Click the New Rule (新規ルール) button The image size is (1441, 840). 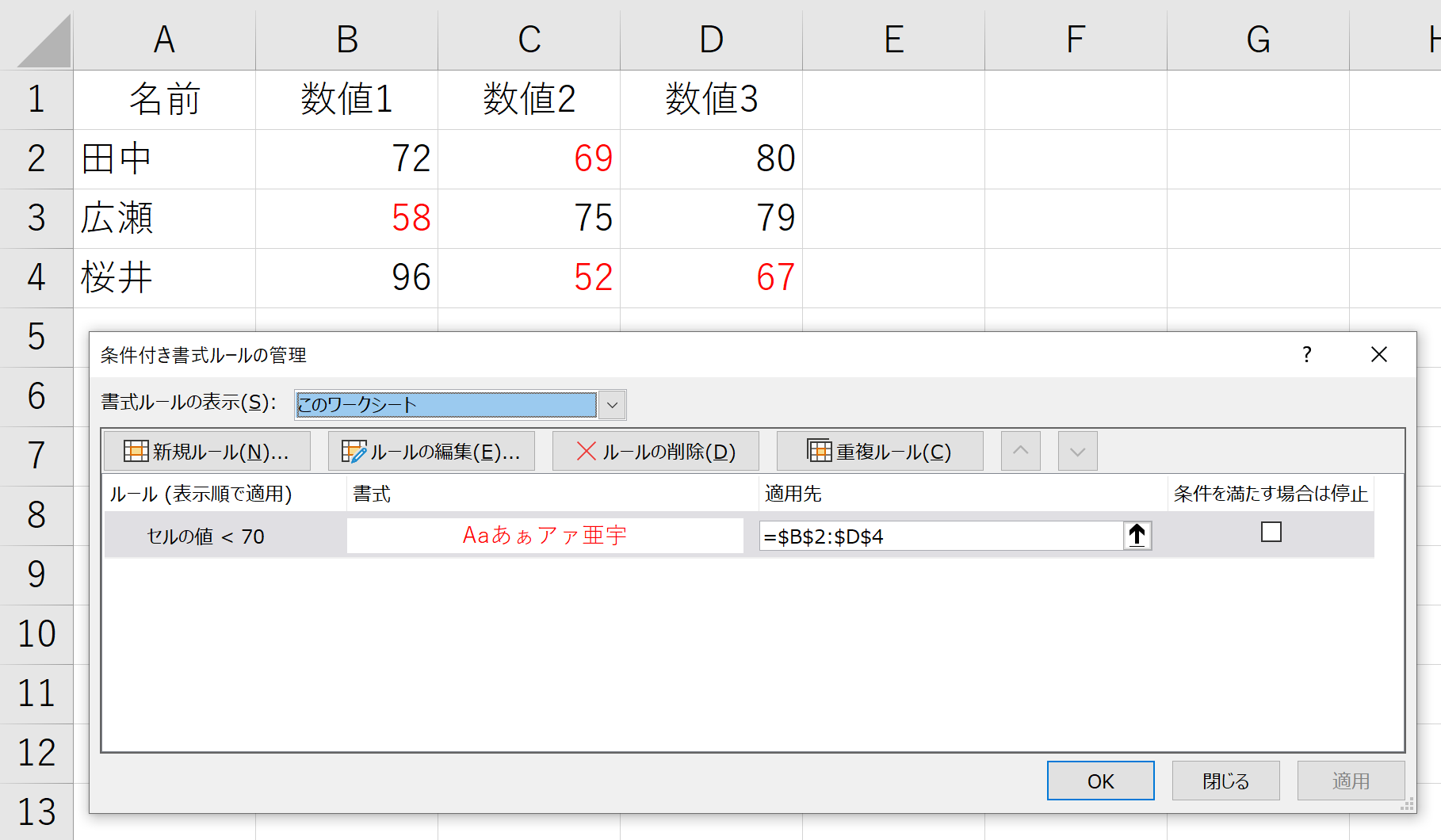207,451
